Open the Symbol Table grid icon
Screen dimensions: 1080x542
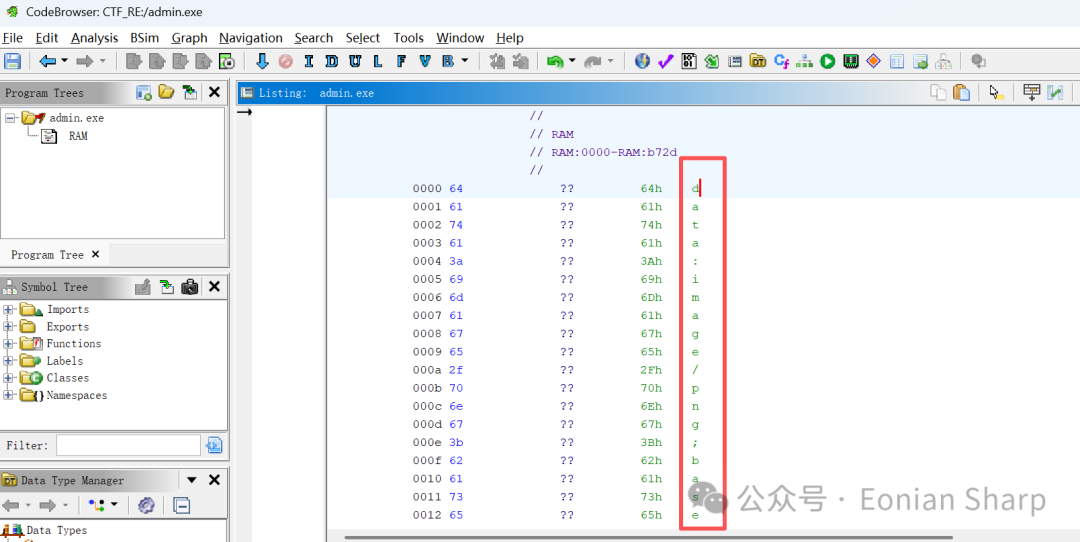[x=896, y=61]
